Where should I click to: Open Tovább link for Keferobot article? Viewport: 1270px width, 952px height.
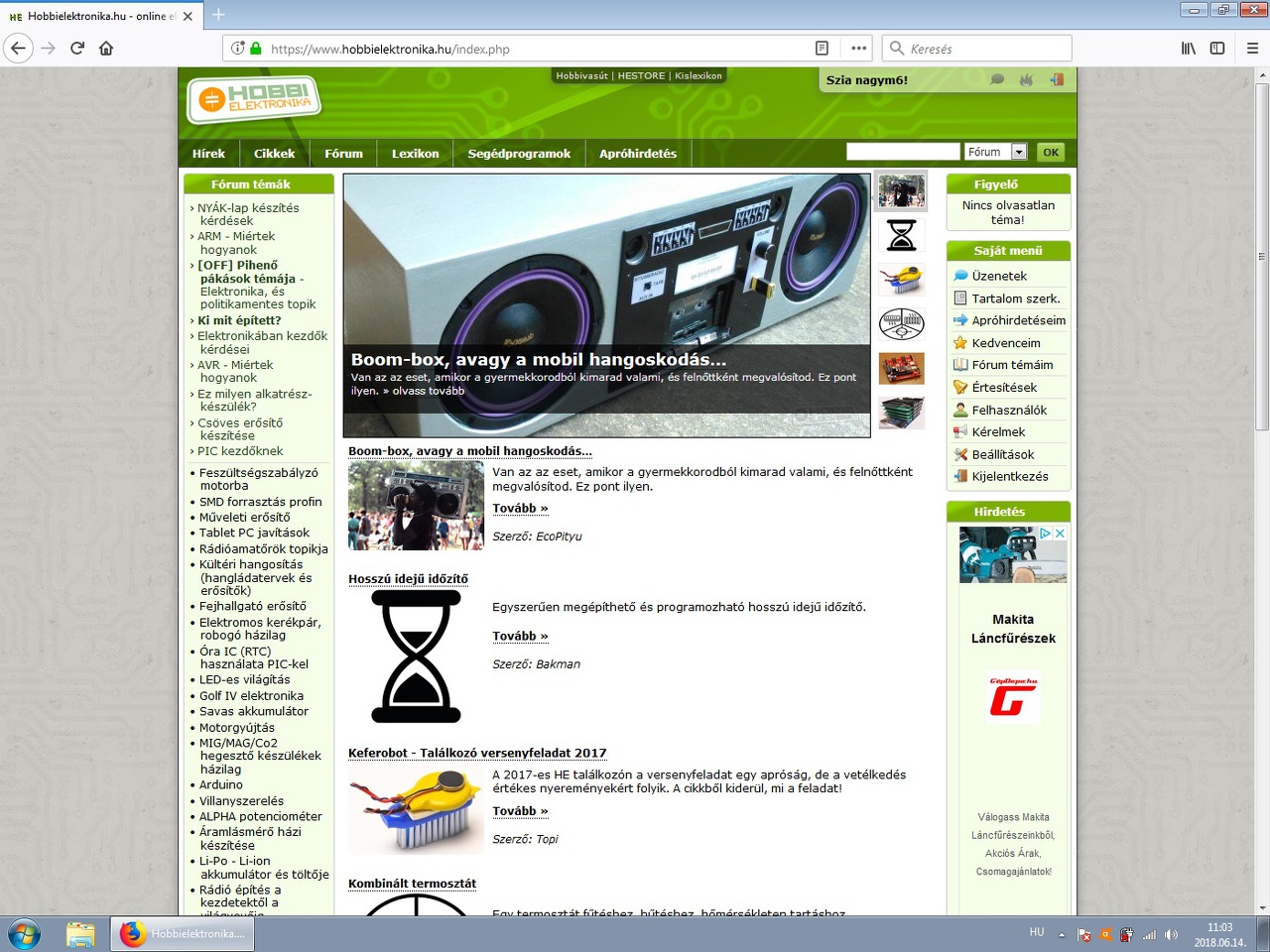click(x=520, y=811)
